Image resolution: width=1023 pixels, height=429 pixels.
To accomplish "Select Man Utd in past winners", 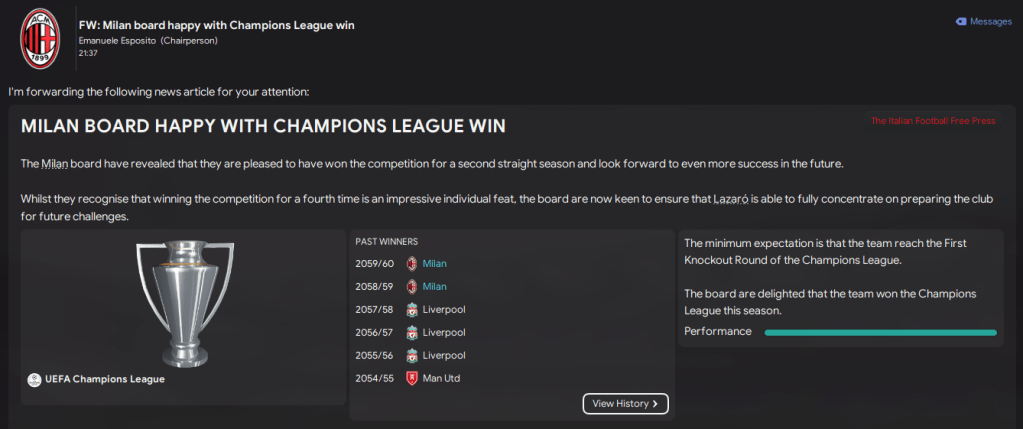I will coord(441,379).
